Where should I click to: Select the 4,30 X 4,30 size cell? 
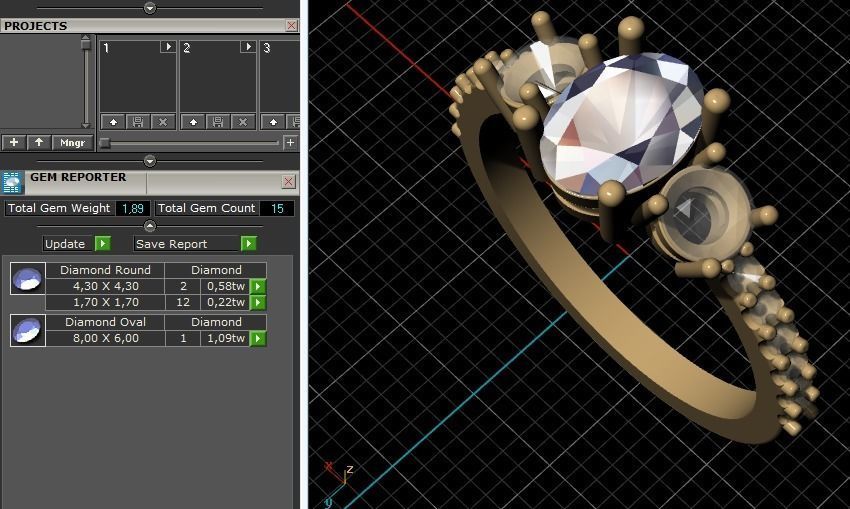point(106,286)
